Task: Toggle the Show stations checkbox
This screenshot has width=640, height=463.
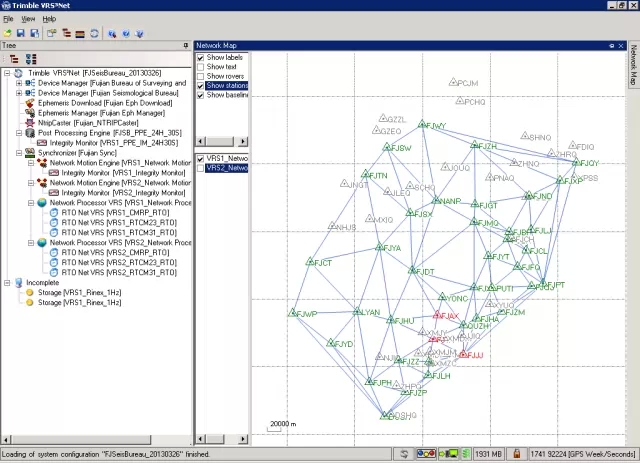Action: pyautogui.click(x=200, y=86)
